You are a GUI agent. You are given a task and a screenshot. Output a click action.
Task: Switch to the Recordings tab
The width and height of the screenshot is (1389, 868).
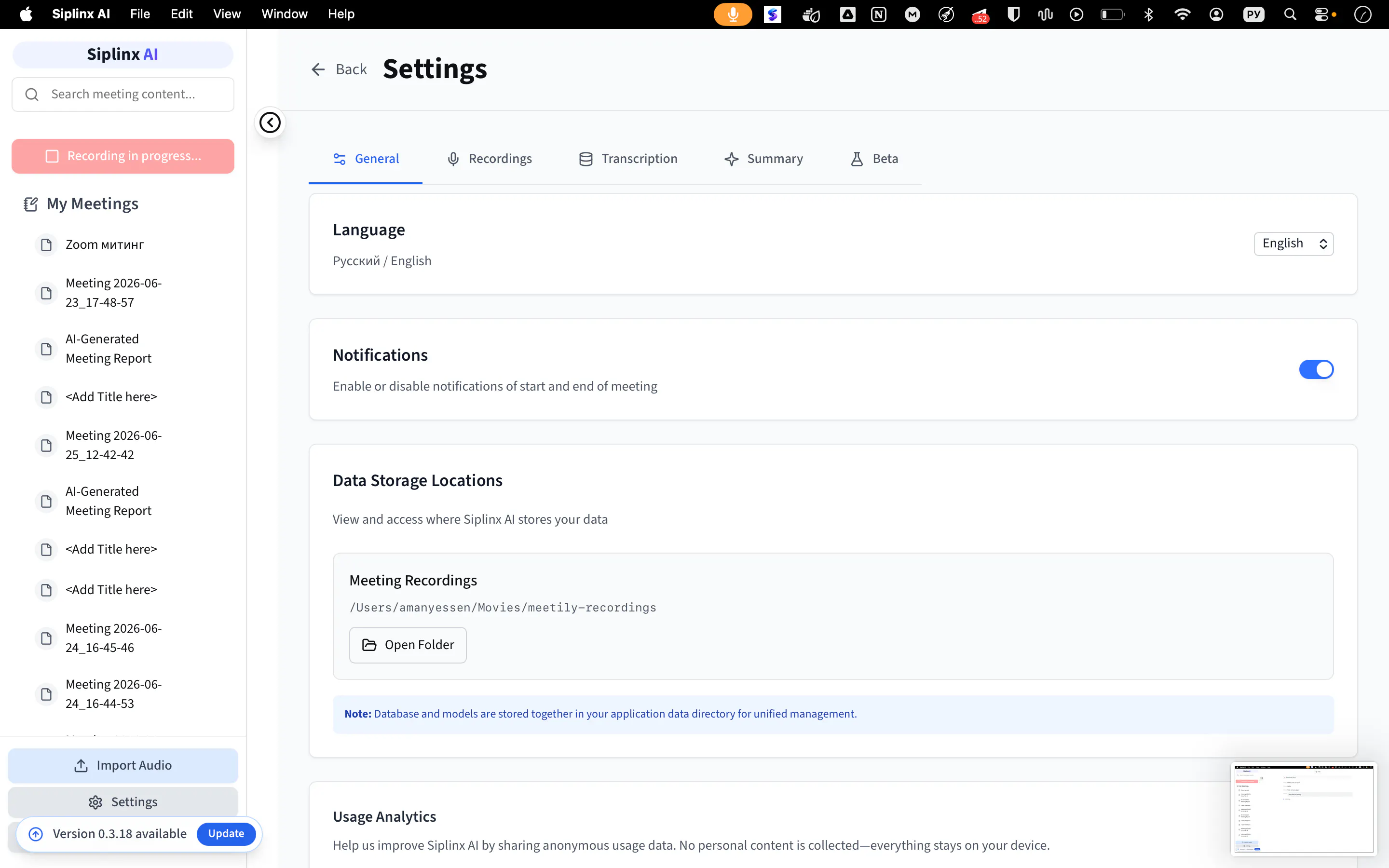click(489, 159)
